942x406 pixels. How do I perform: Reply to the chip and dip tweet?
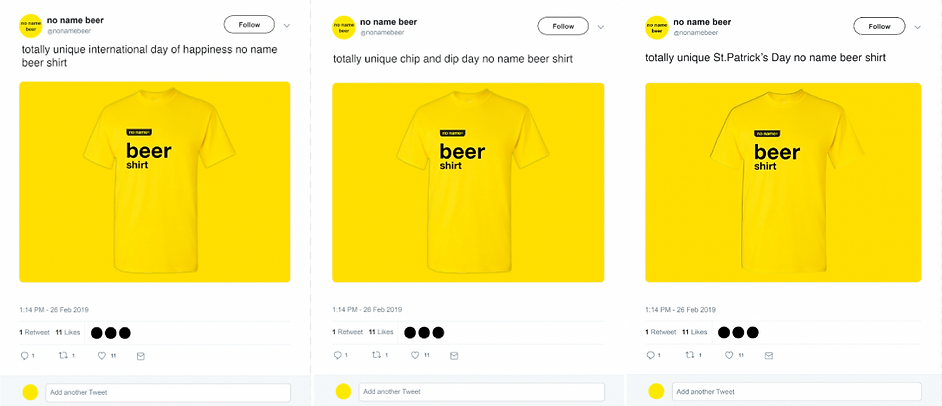pos(338,356)
